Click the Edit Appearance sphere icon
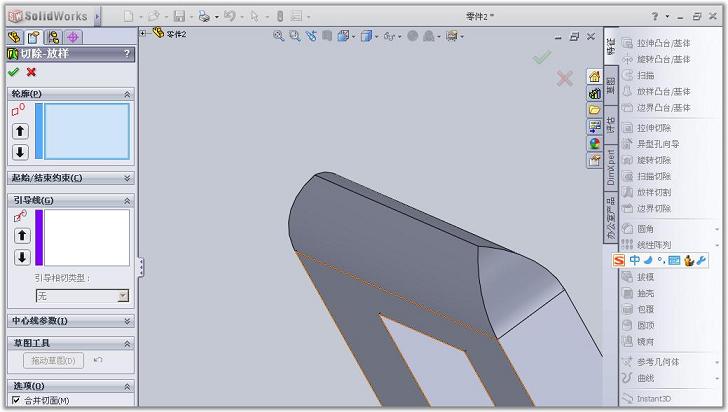This screenshot has width=728, height=412. (412, 36)
